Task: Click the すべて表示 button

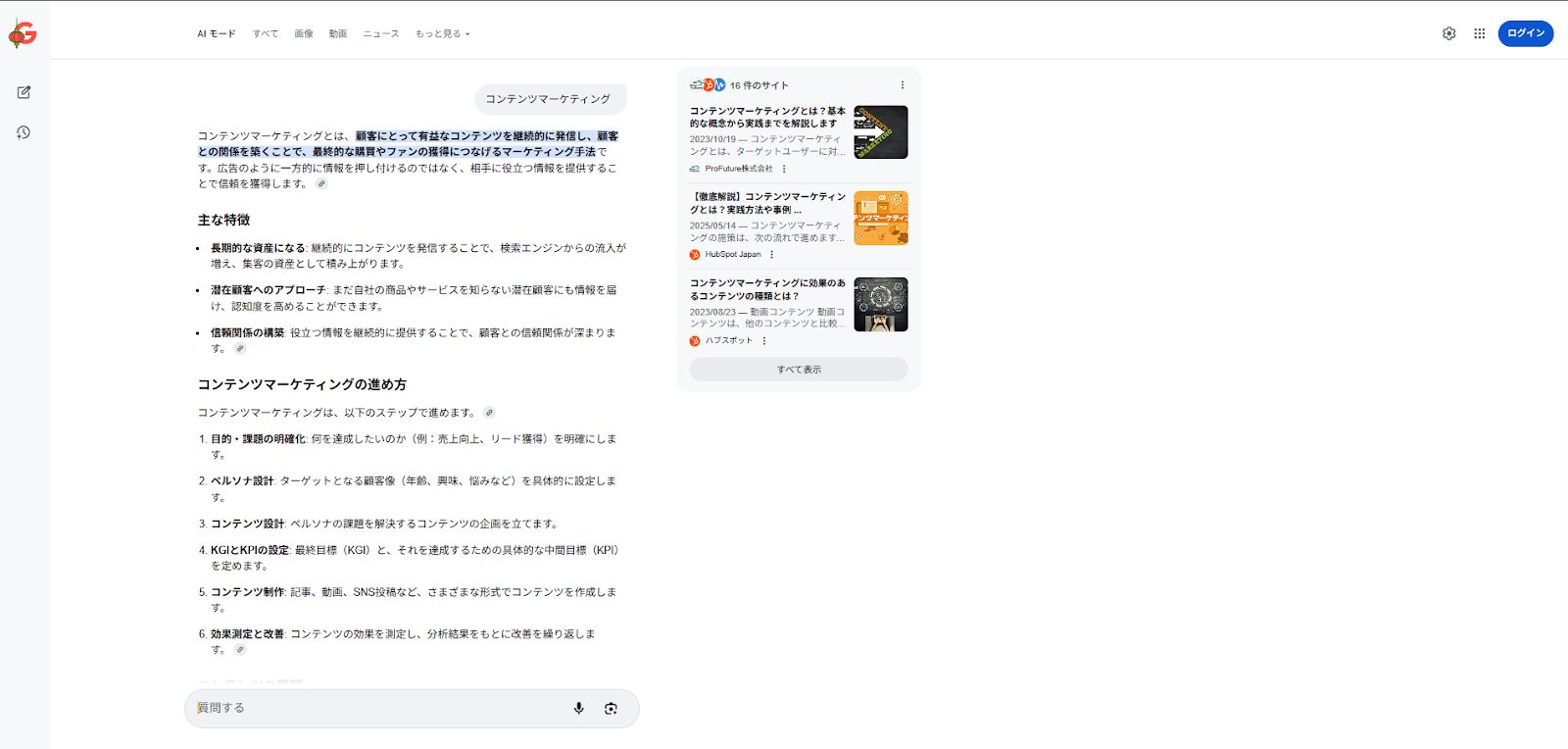Action: [798, 370]
